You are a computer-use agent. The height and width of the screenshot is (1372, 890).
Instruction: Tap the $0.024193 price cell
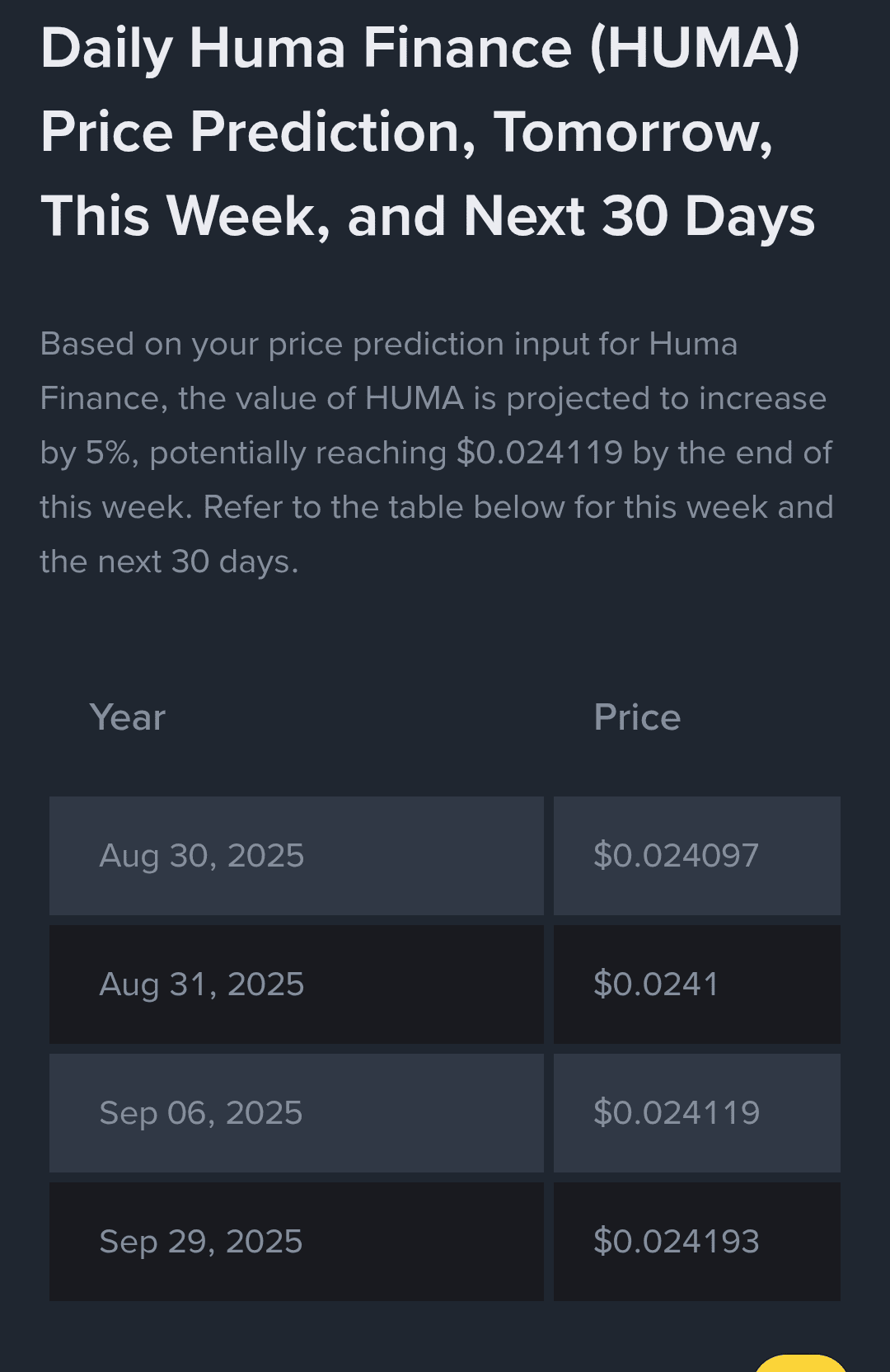697,1242
